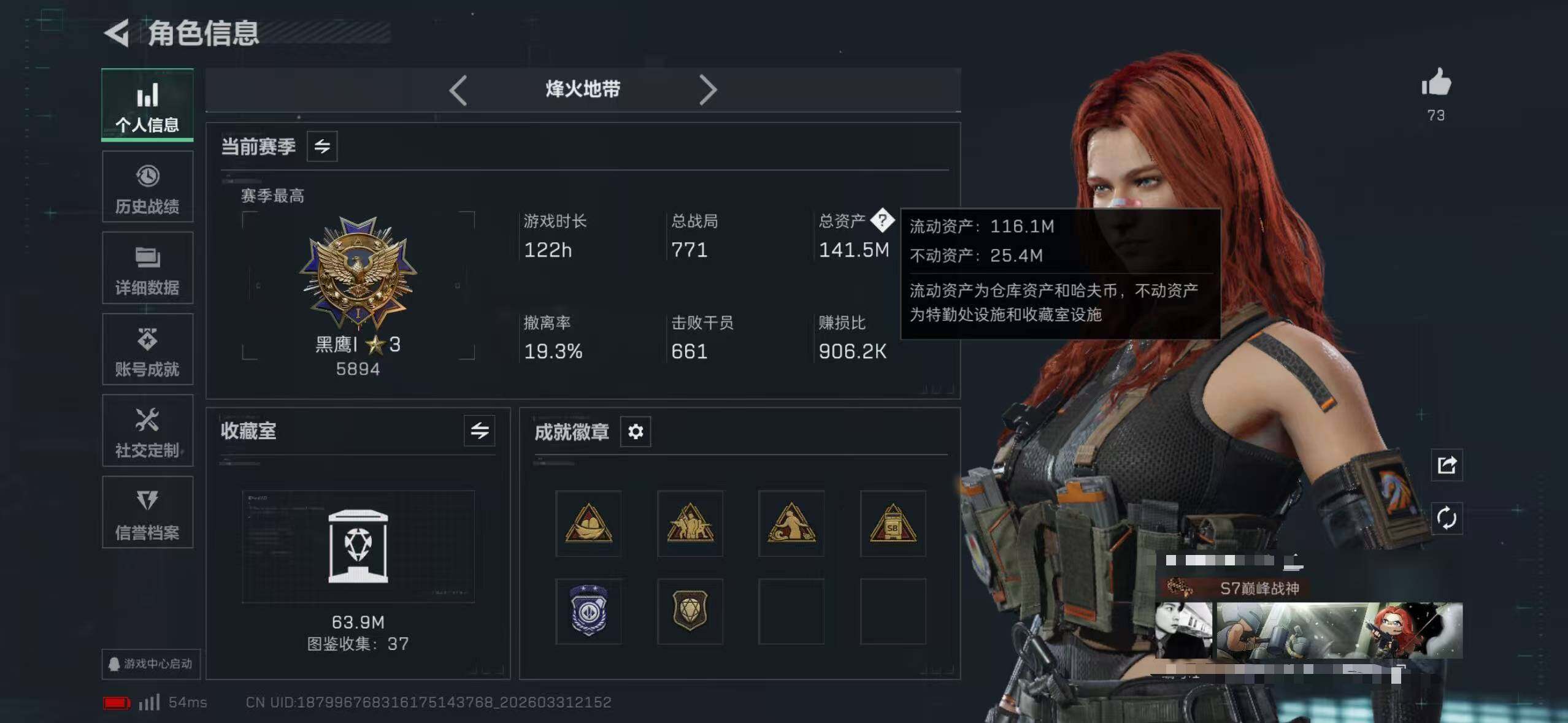The height and width of the screenshot is (723, 1568).
Task: Switch to previous game mode with left chevron
Action: (x=458, y=90)
